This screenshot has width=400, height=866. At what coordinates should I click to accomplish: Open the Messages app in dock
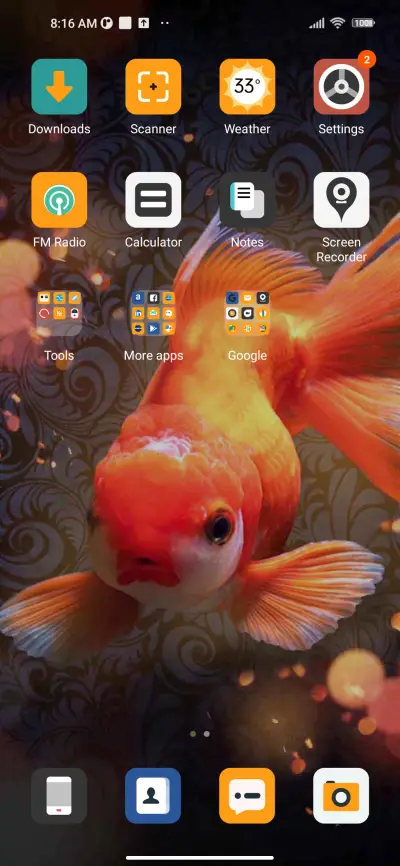(247, 796)
